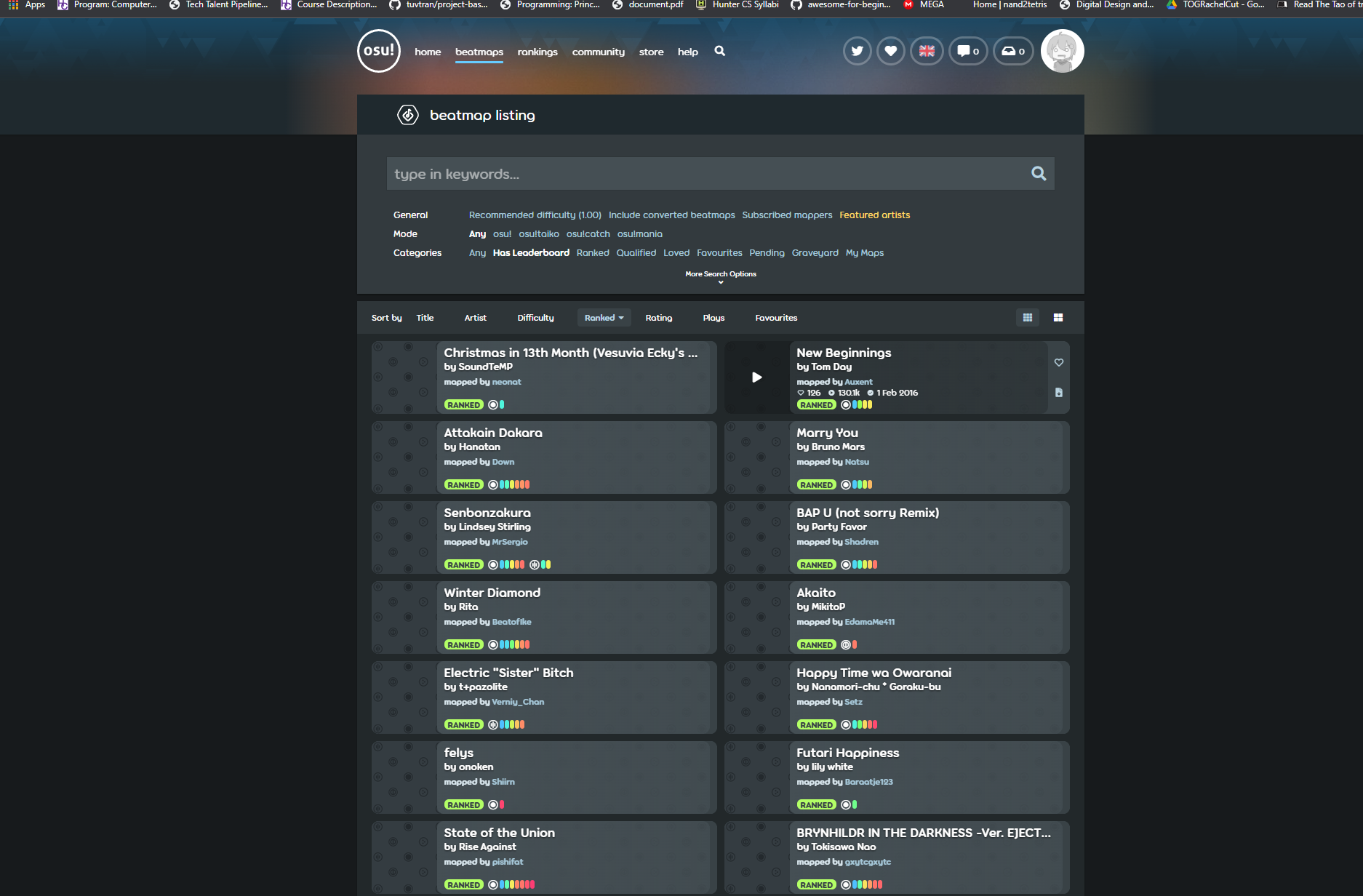This screenshot has height=896, width=1363.
Task: Download the New Beginnings beatmap
Action: [x=1059, y=393]
